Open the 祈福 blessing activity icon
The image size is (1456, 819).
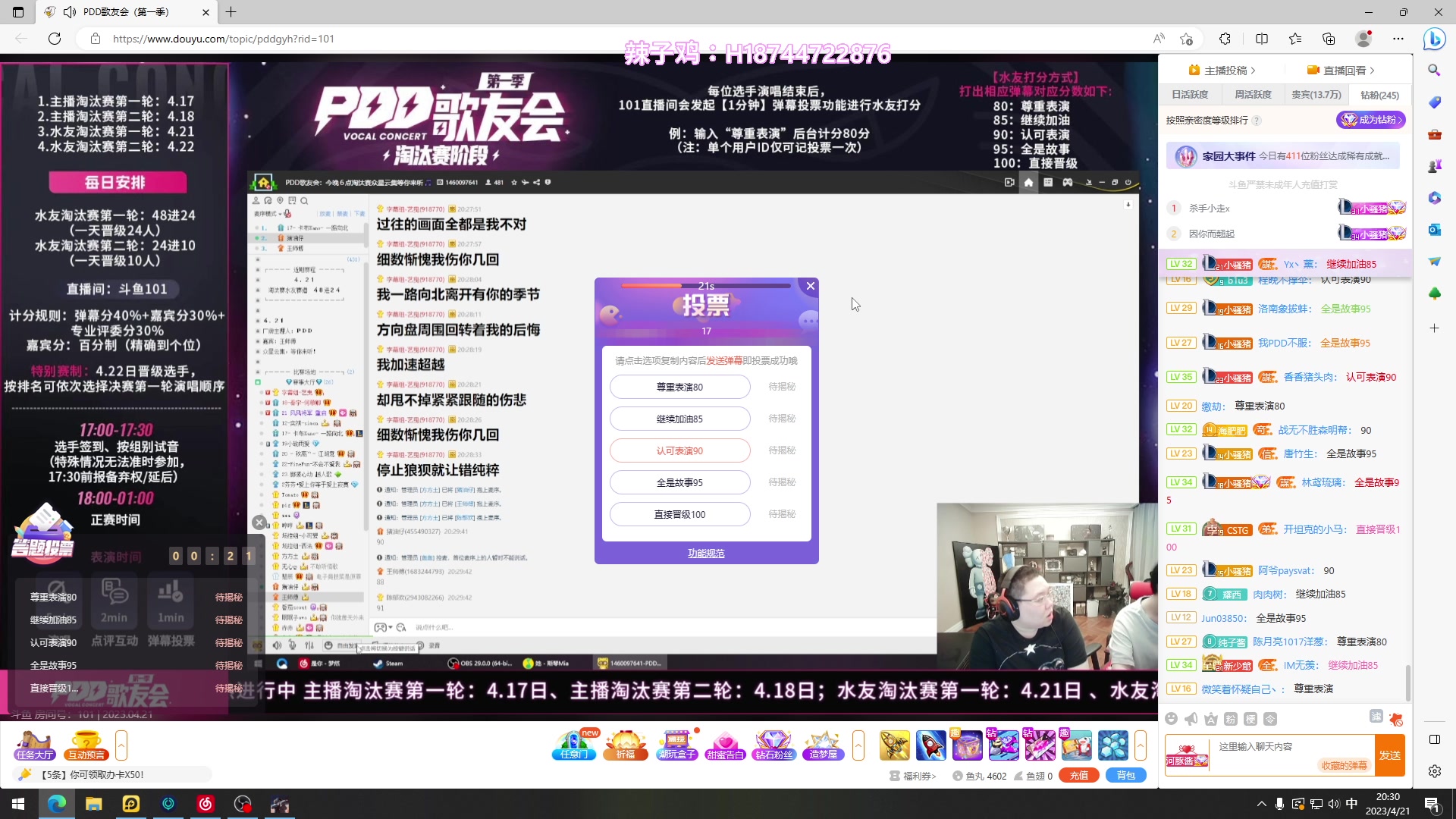point(625,745)
